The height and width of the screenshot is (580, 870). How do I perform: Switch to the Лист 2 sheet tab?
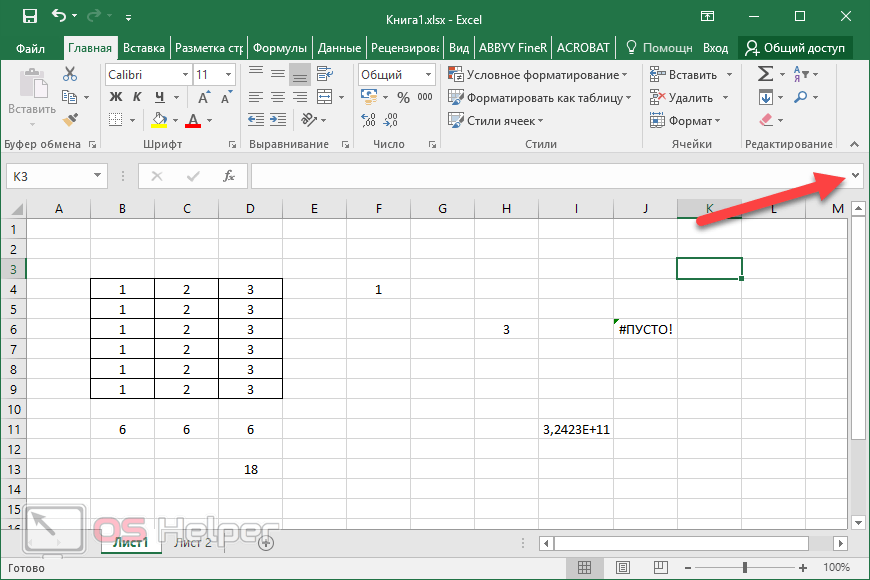click(x=193, y=543)
